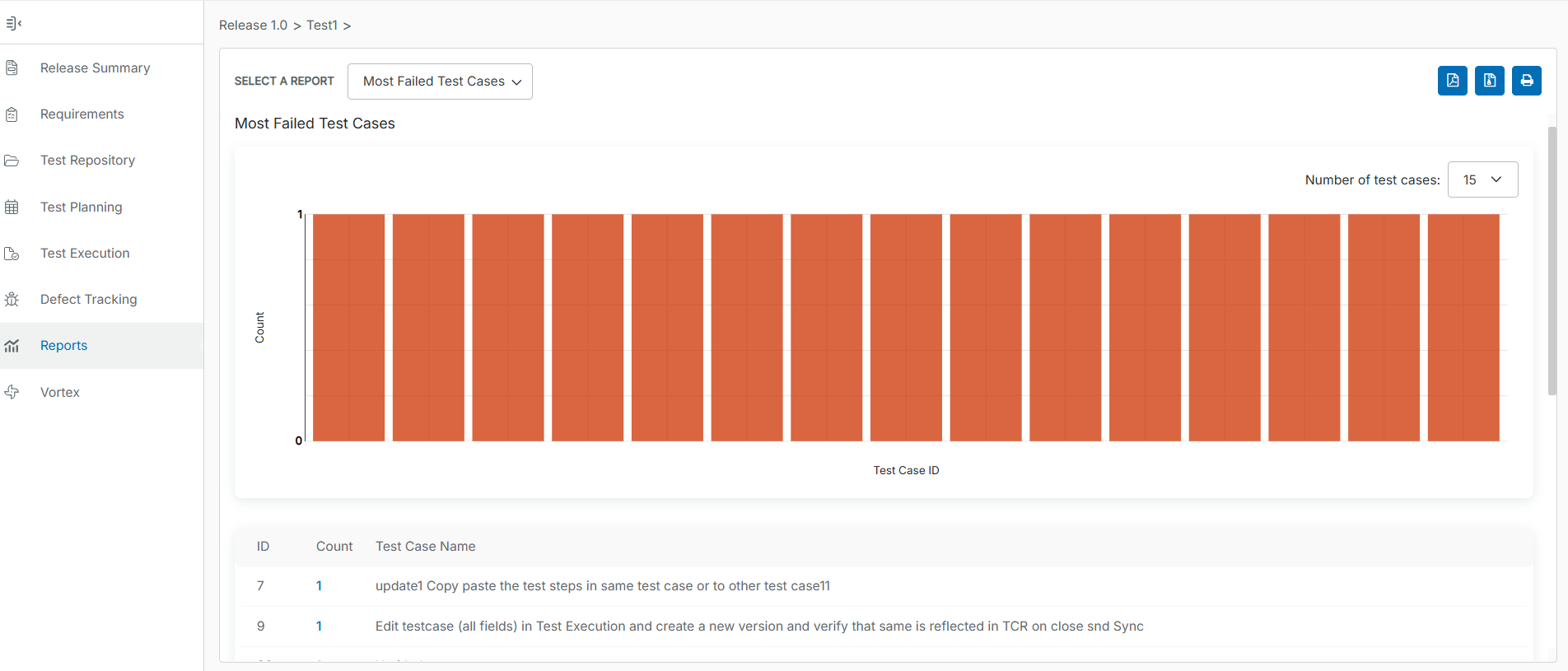Click the Release 1.0 breadcrumb link
Image resolution: width=1568 pixels, height=671 pixels.
pyautogui.click(x=253, y=26)
